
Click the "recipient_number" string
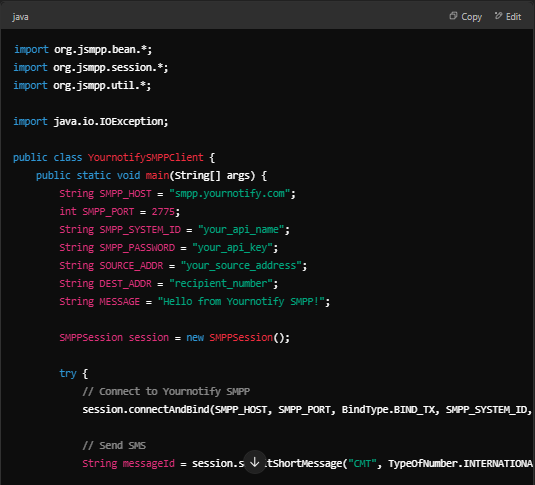pyautogui.click(x=221, y=283)
